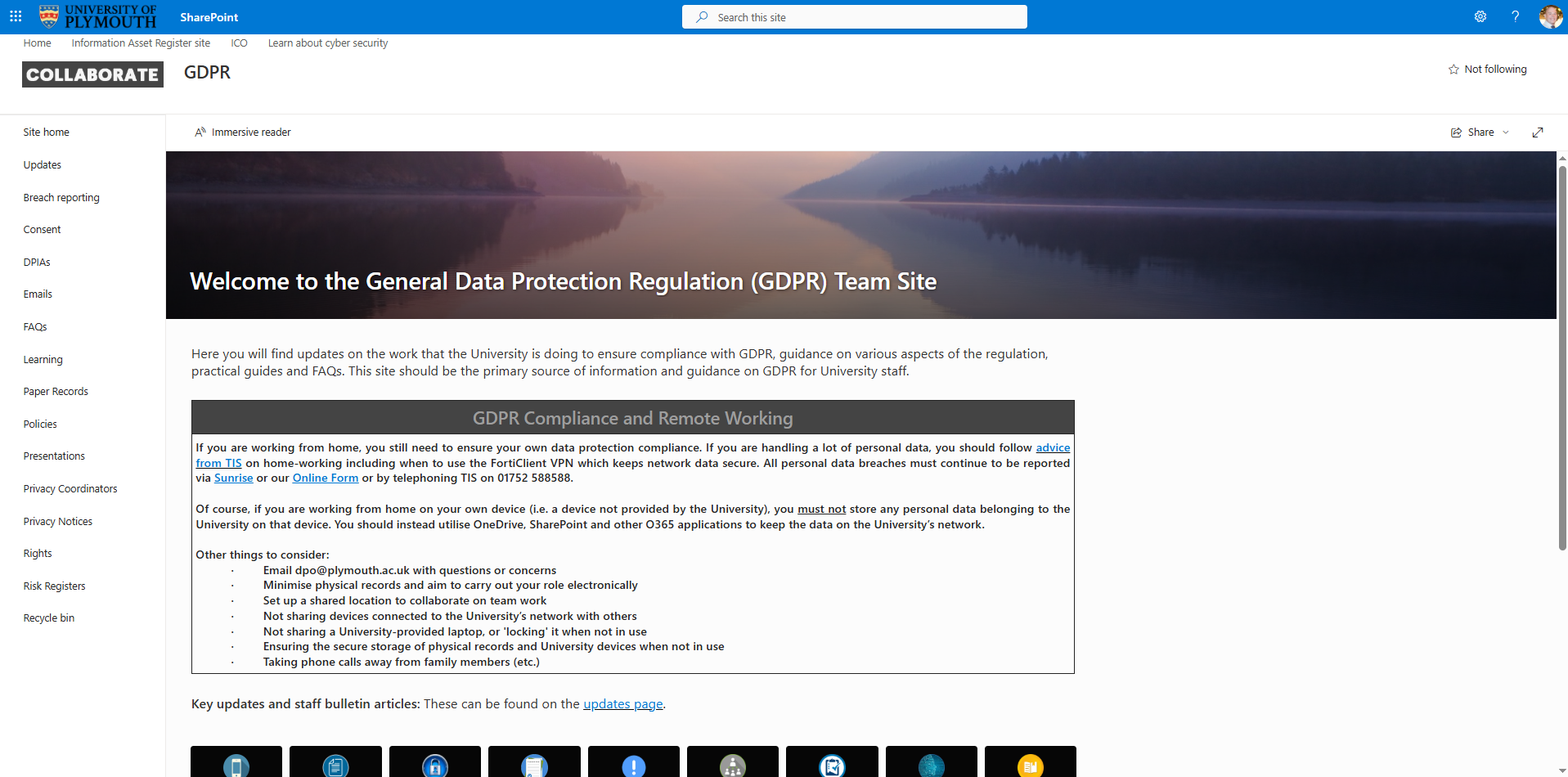This screenshot has width=1568, height=777.
Task: Open the DPIAs page
Action: coord(37,263)
